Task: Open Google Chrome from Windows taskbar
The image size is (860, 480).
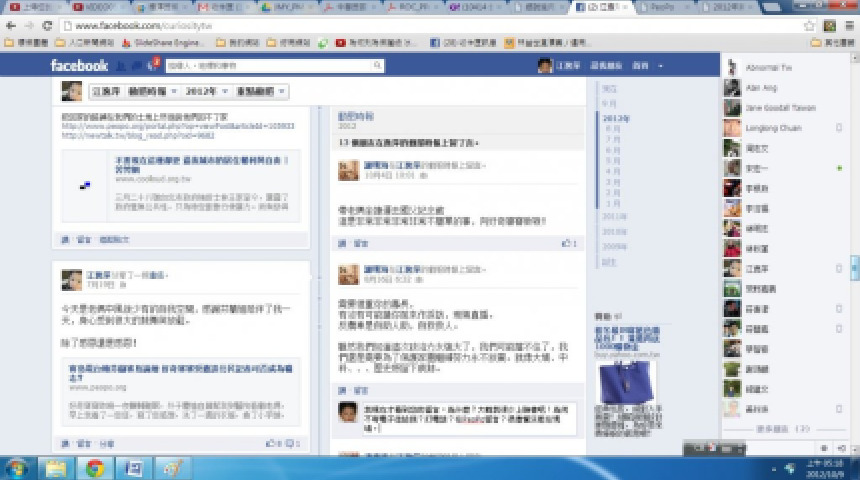Action: 94,467
